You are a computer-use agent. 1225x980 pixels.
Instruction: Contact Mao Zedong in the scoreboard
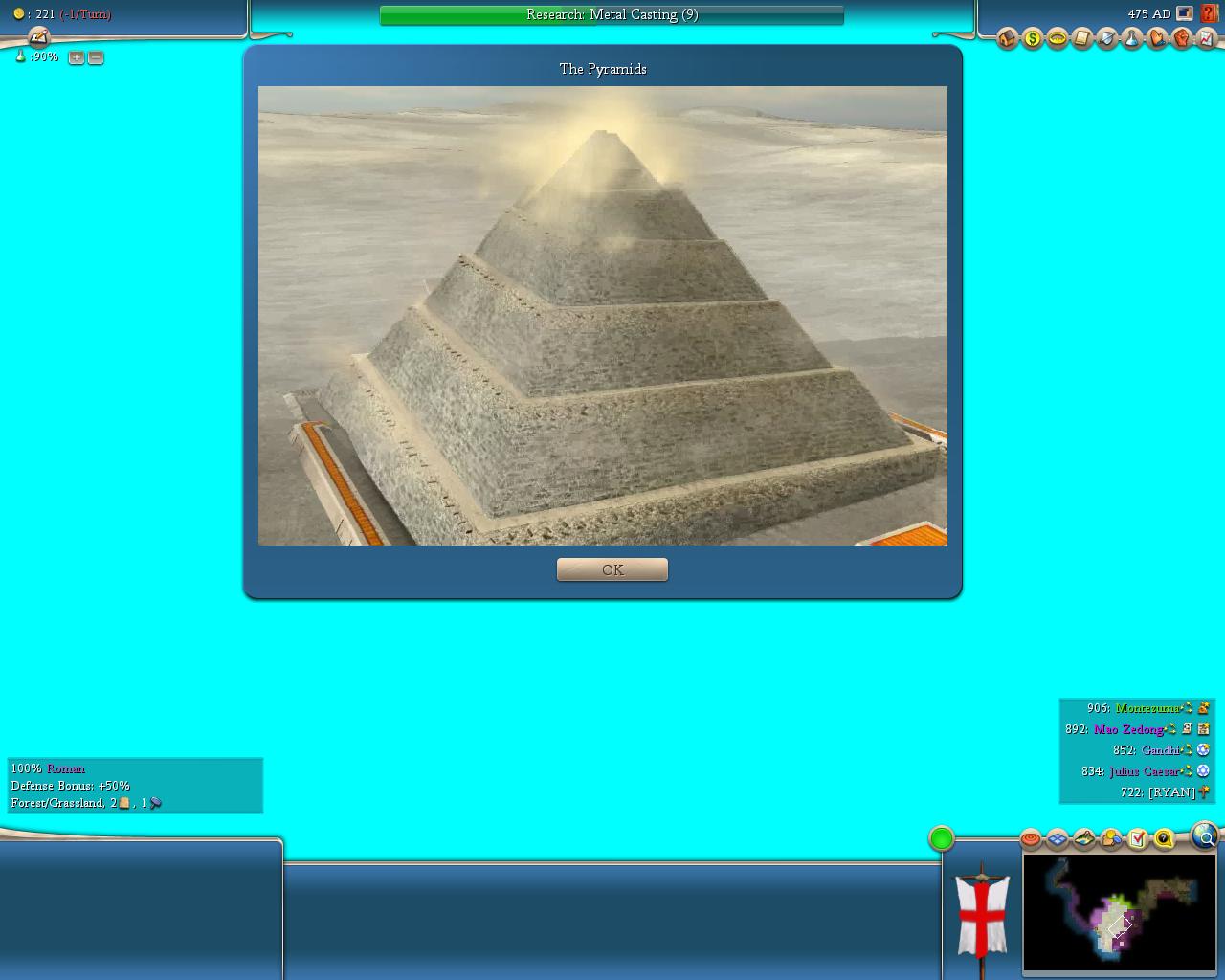(x=1128, y=729)
